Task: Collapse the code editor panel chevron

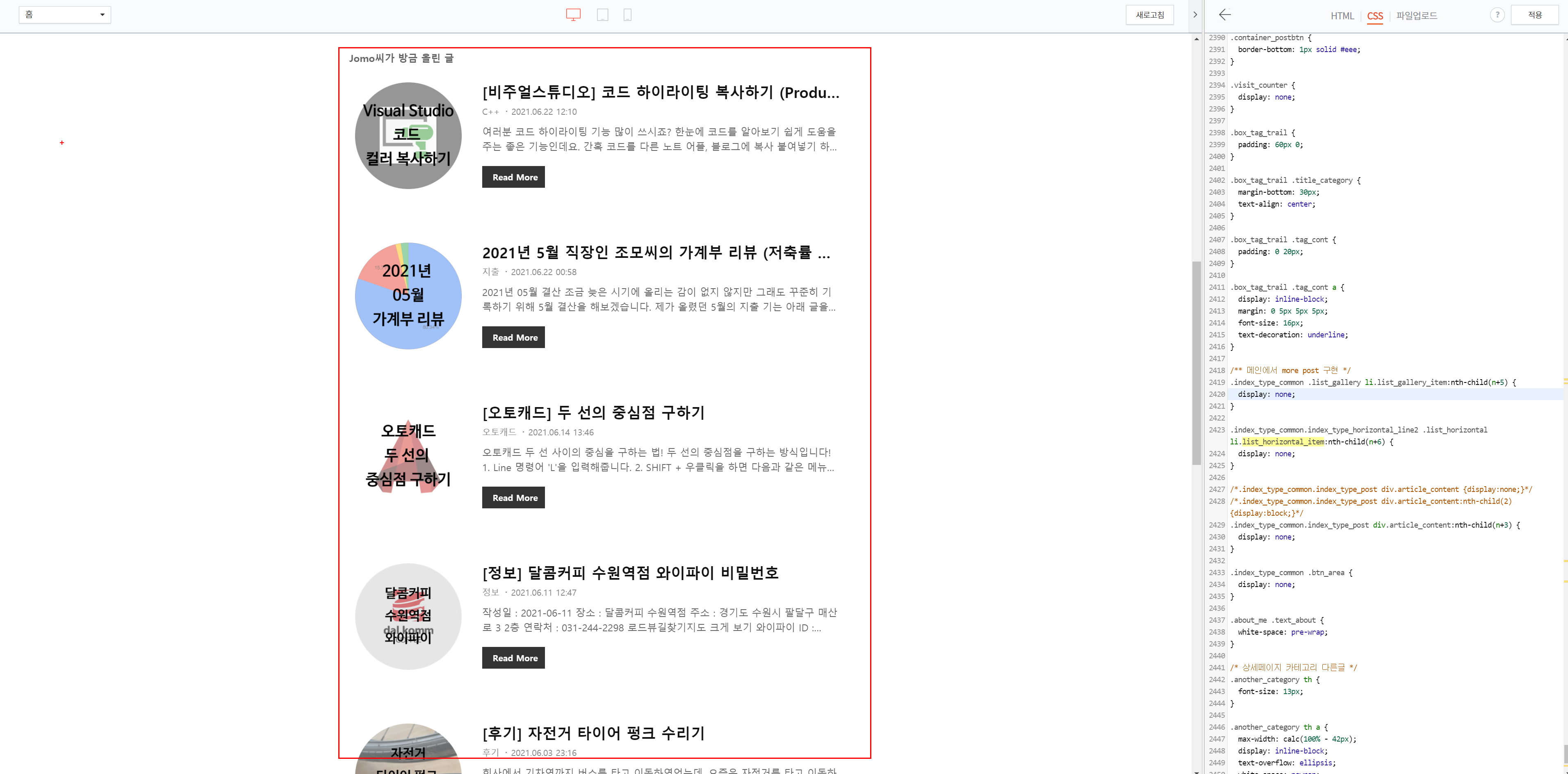Action: coord(1195,15)
